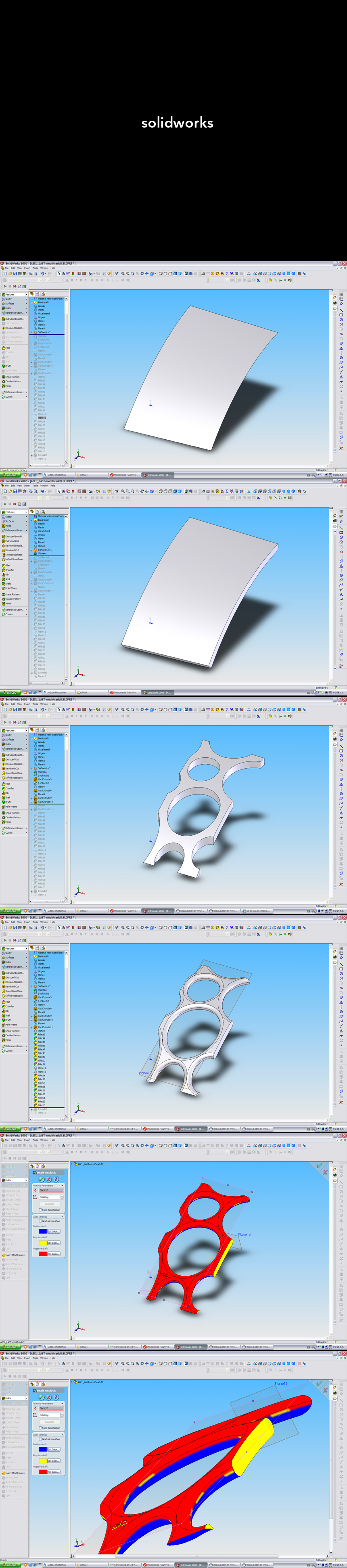In fourth screenshot, open the File menu
The height and width of the screenshot is (1568, 347).
(x=6, y=922)
